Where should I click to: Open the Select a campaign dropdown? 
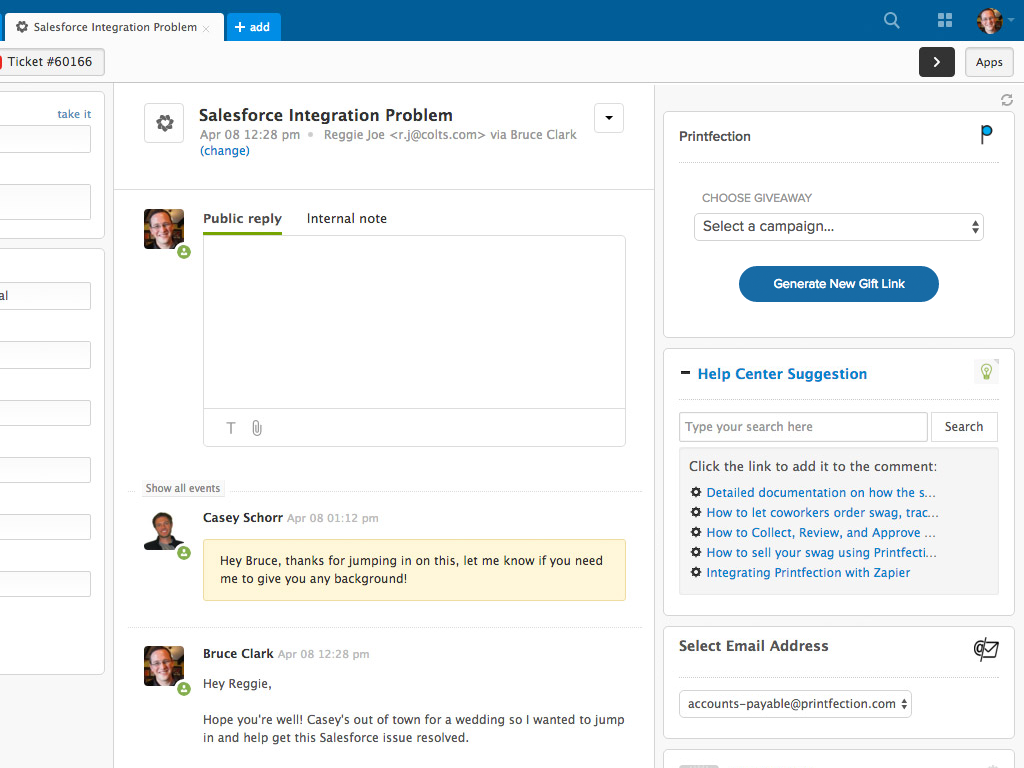pos(839,227)
